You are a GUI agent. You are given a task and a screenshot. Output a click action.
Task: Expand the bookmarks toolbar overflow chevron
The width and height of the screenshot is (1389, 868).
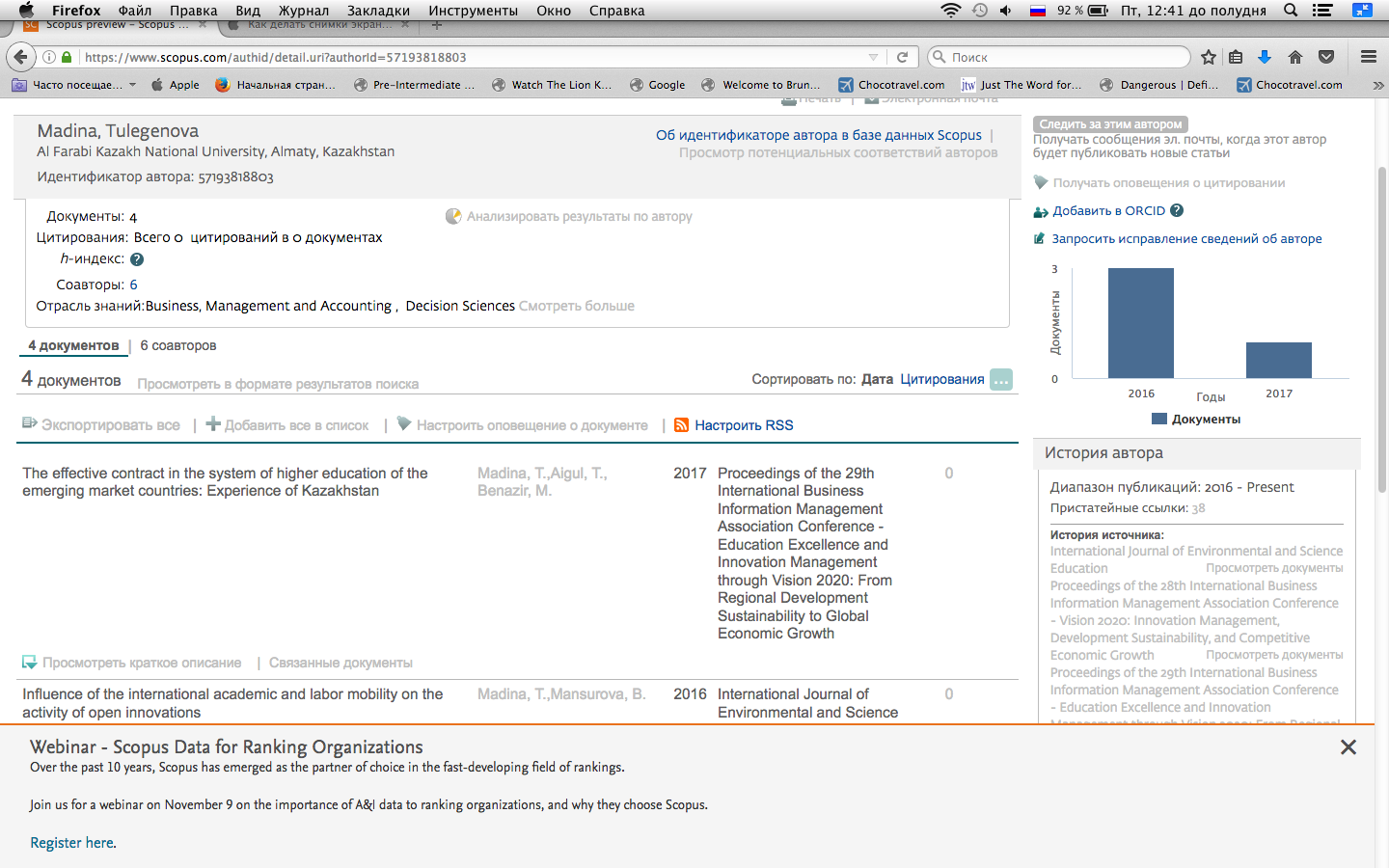[x=1377, y=85]
